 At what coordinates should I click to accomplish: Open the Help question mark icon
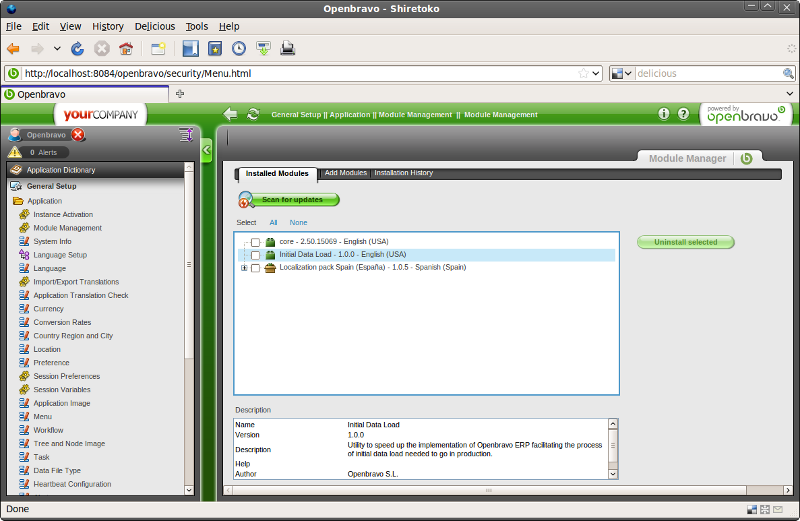click(x=684, y=114)
